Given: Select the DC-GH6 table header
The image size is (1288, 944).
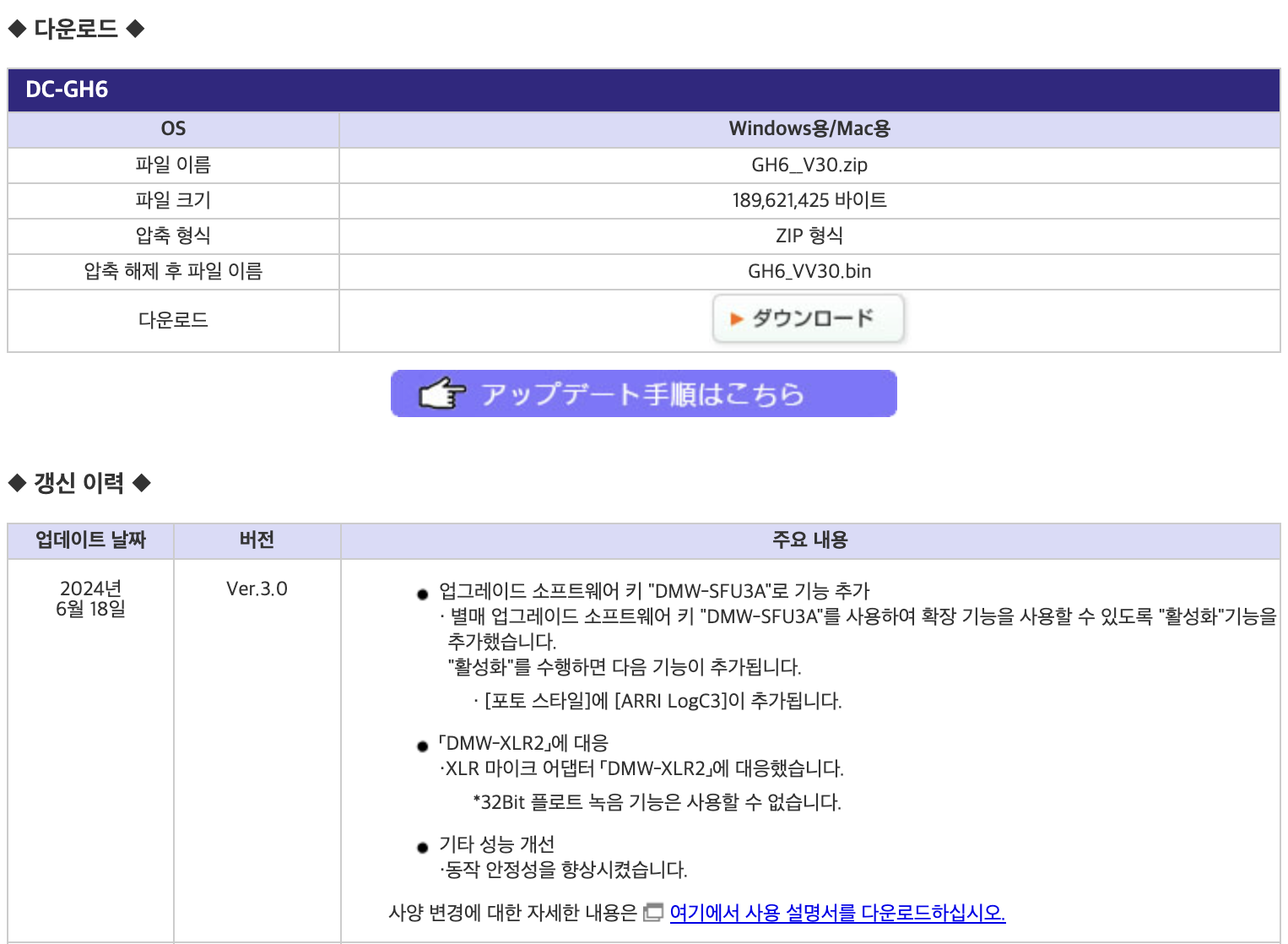Looking at the screenshot, I should click(x=643, y=90).
